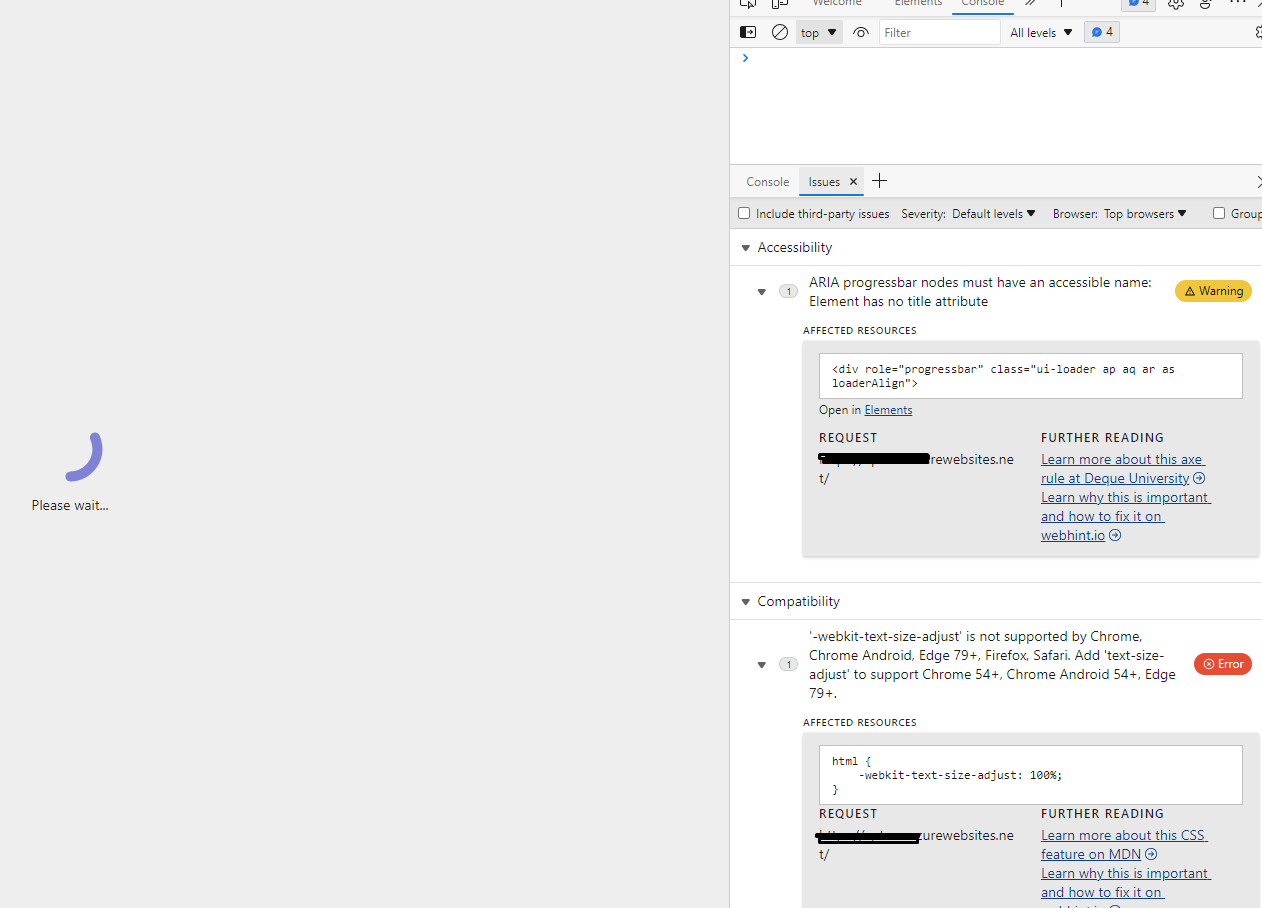Add a new drawer panel with plus icon

pyautogui.click(x=879, y=181)
